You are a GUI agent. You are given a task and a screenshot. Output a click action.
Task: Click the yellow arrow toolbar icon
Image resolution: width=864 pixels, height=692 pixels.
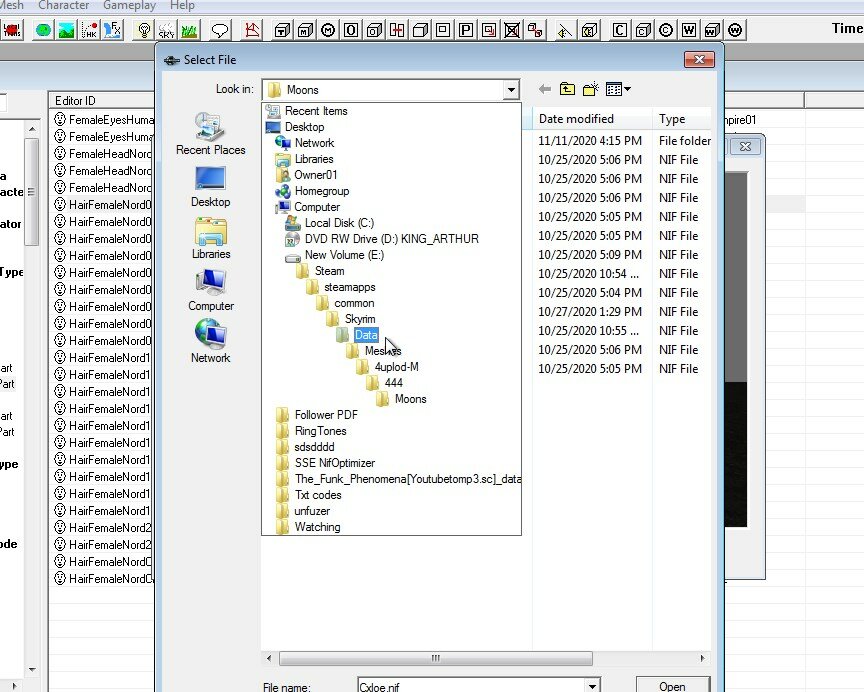coord(564,30)
